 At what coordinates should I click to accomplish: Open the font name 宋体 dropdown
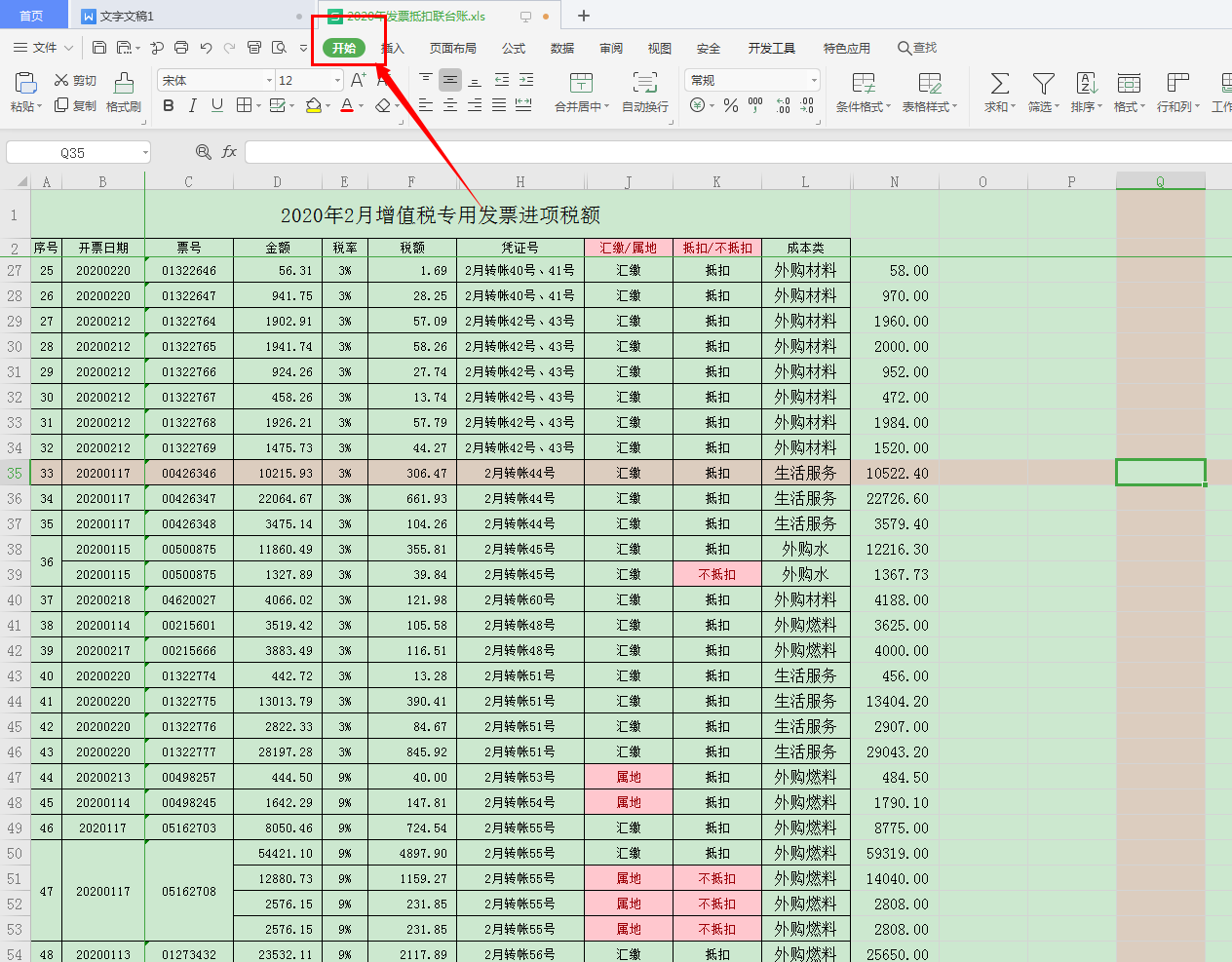269,80
